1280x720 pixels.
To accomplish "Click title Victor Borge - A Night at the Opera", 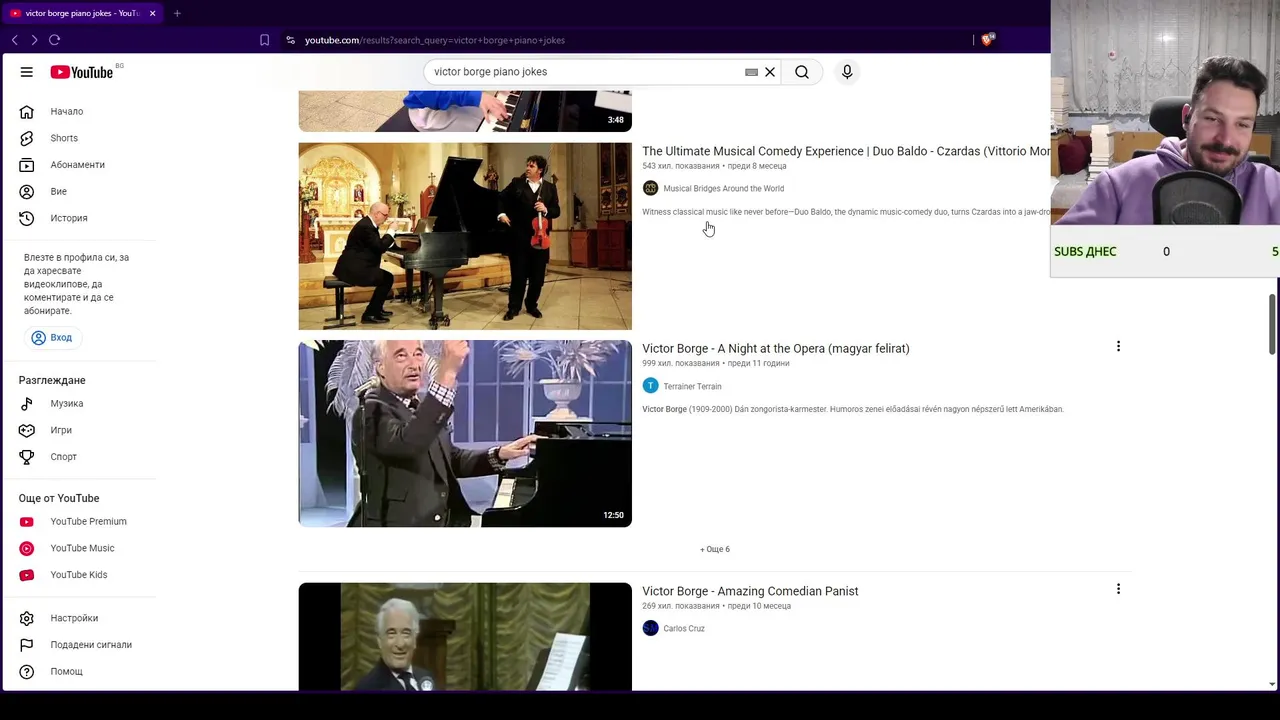I will 776,349.
